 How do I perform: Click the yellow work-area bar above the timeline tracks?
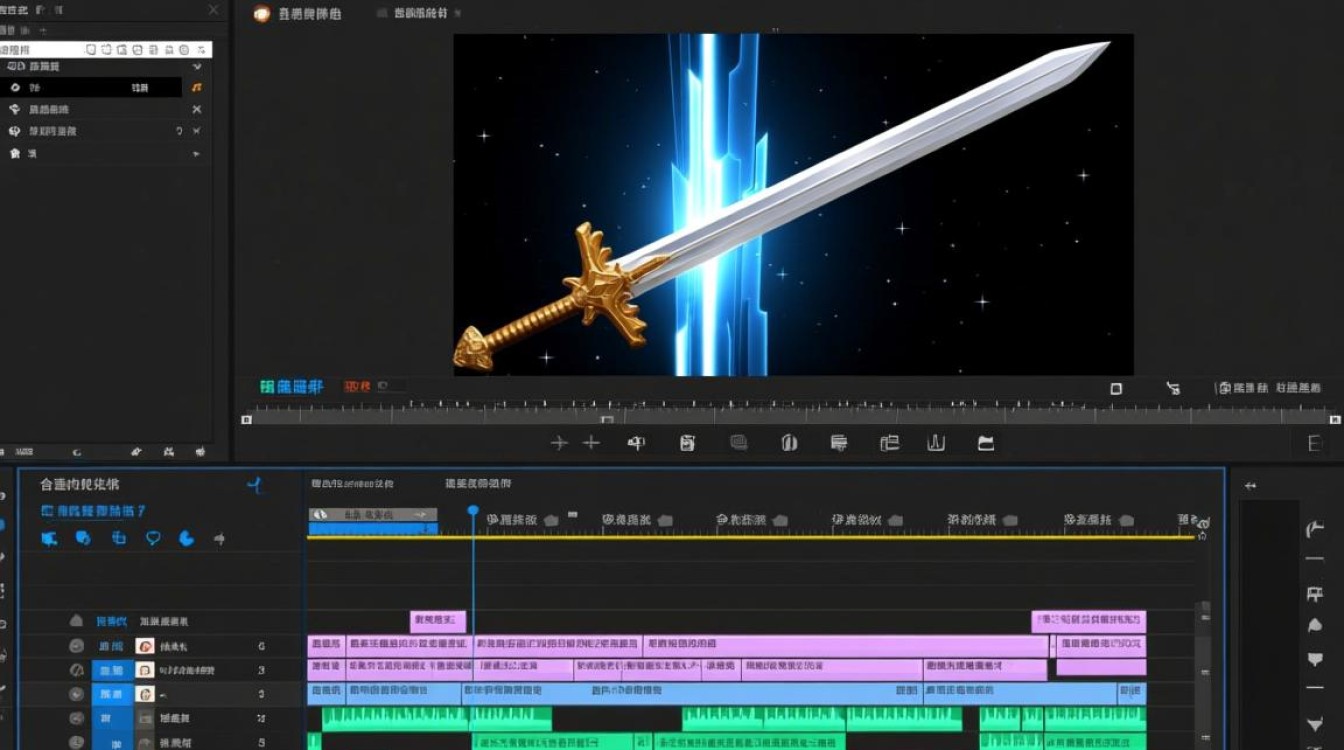click(751, 537)
